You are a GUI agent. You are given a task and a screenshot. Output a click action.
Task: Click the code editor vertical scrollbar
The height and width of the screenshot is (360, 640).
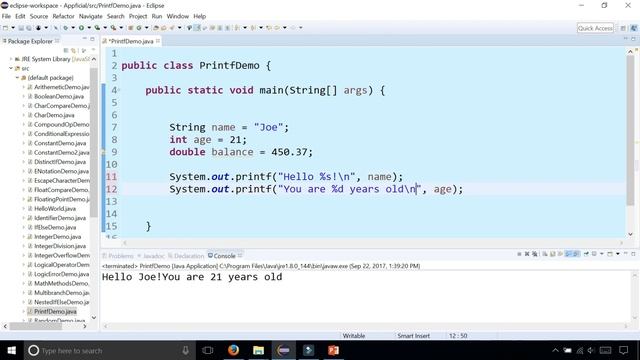(x=631, y=131)
